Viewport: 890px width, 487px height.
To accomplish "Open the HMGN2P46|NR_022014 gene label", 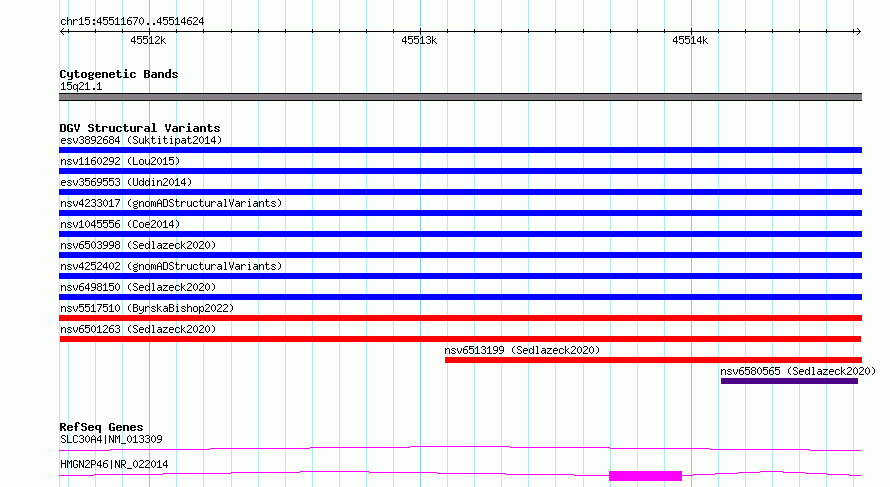I will (114, 464).
